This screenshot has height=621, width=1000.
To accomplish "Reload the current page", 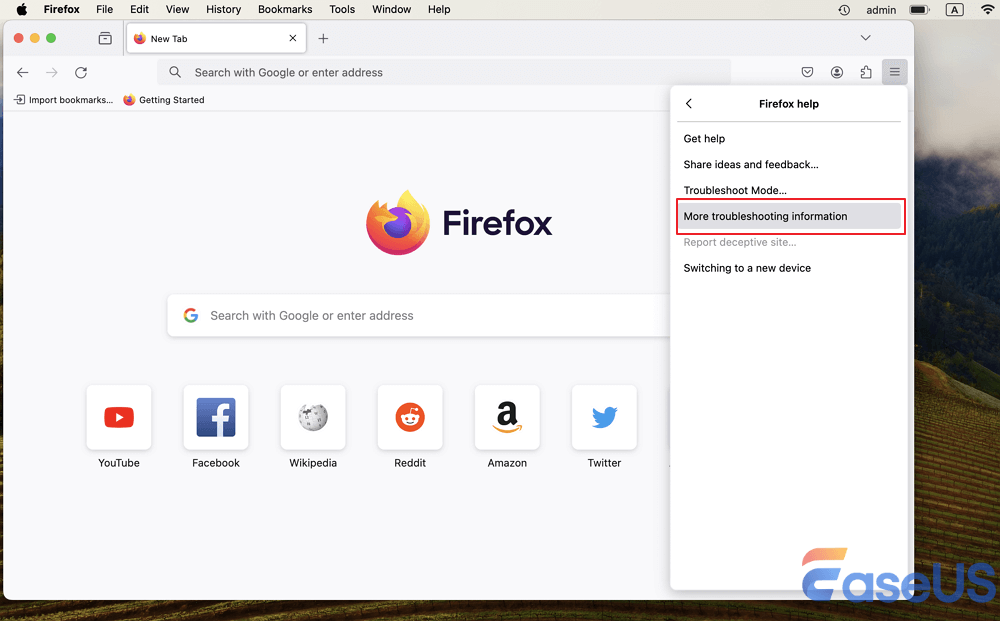I will pyautogui.click(x=81, y=72).
